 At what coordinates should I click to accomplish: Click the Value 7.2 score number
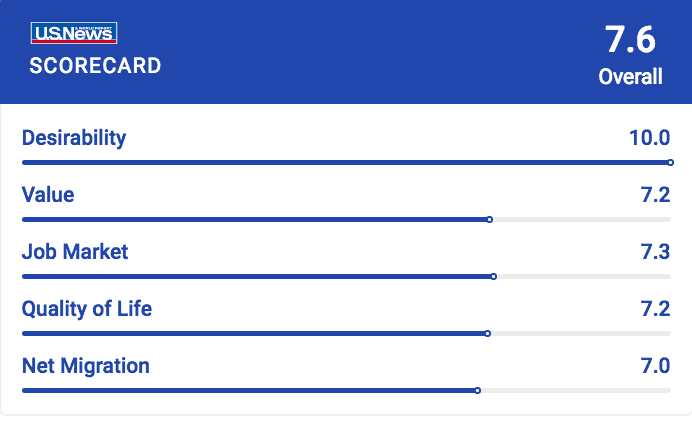click(655, 195)
